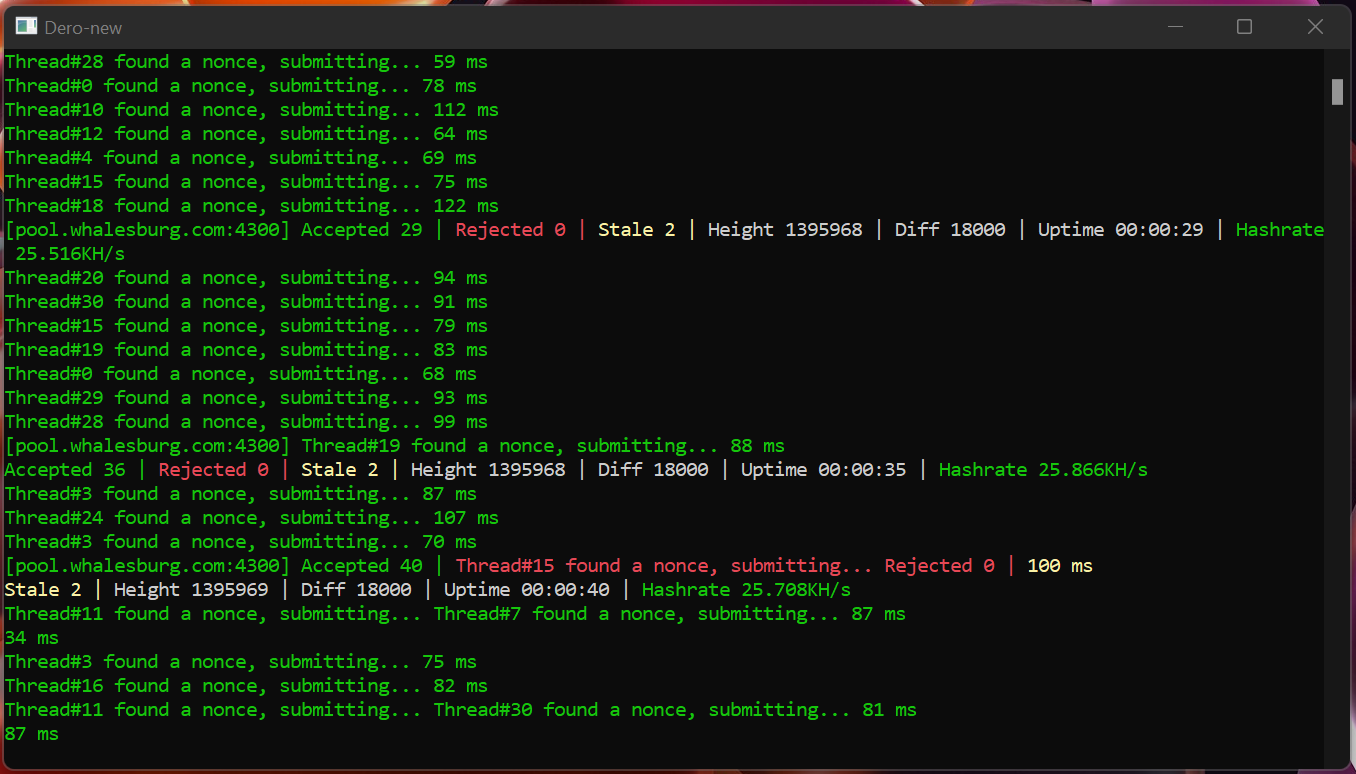1356x774 pixels.
Task: Click the final standalone "87 ms" line
Action: click(x=32, y=734)
